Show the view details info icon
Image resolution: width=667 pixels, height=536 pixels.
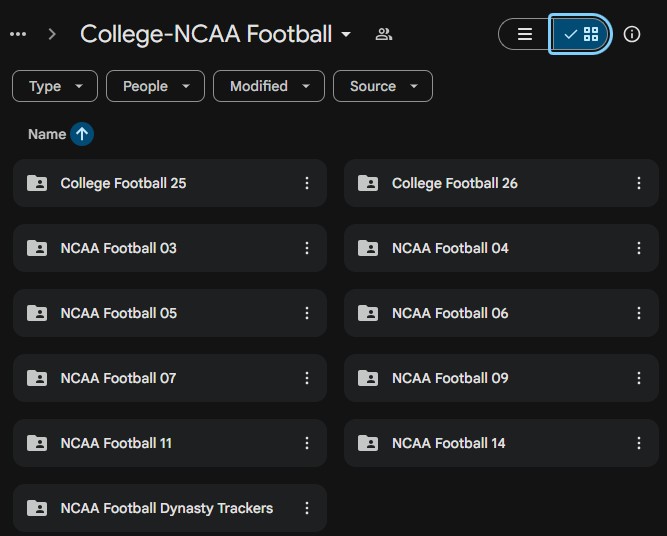click(x=632, y=34)
